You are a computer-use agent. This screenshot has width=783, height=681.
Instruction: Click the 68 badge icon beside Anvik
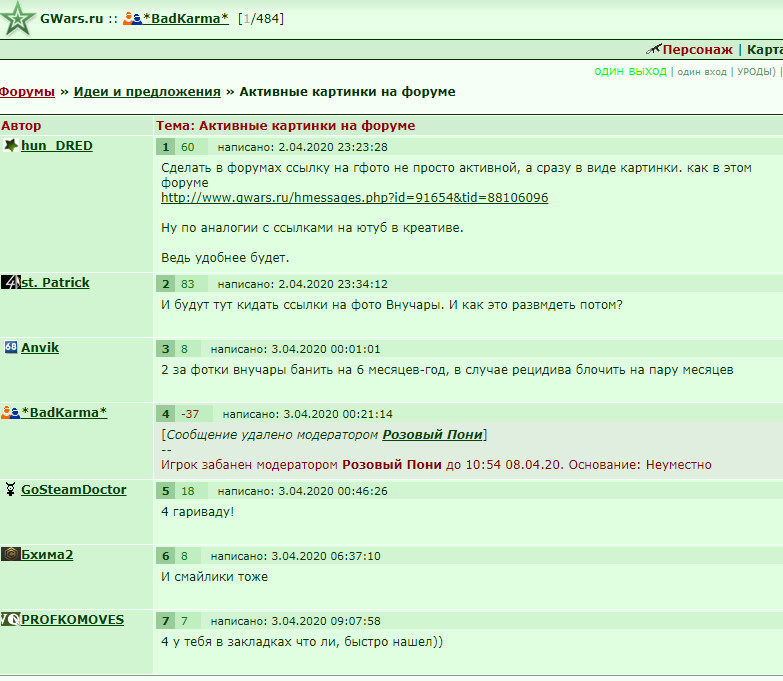tap(11, 347)
